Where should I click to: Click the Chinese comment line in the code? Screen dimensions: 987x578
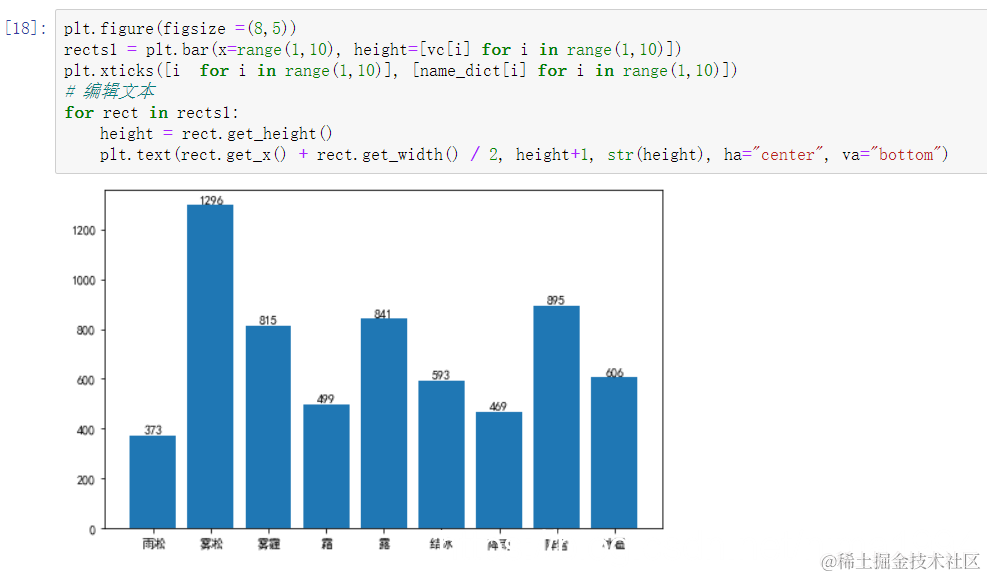tap(110, 91)
